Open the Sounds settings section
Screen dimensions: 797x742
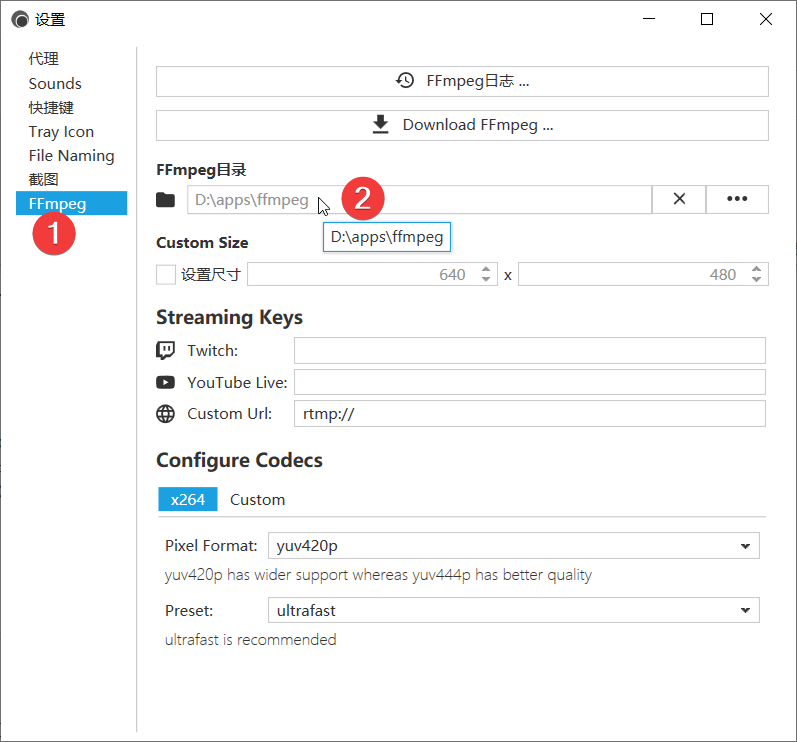pyautogui.click(x=55, y=84)
